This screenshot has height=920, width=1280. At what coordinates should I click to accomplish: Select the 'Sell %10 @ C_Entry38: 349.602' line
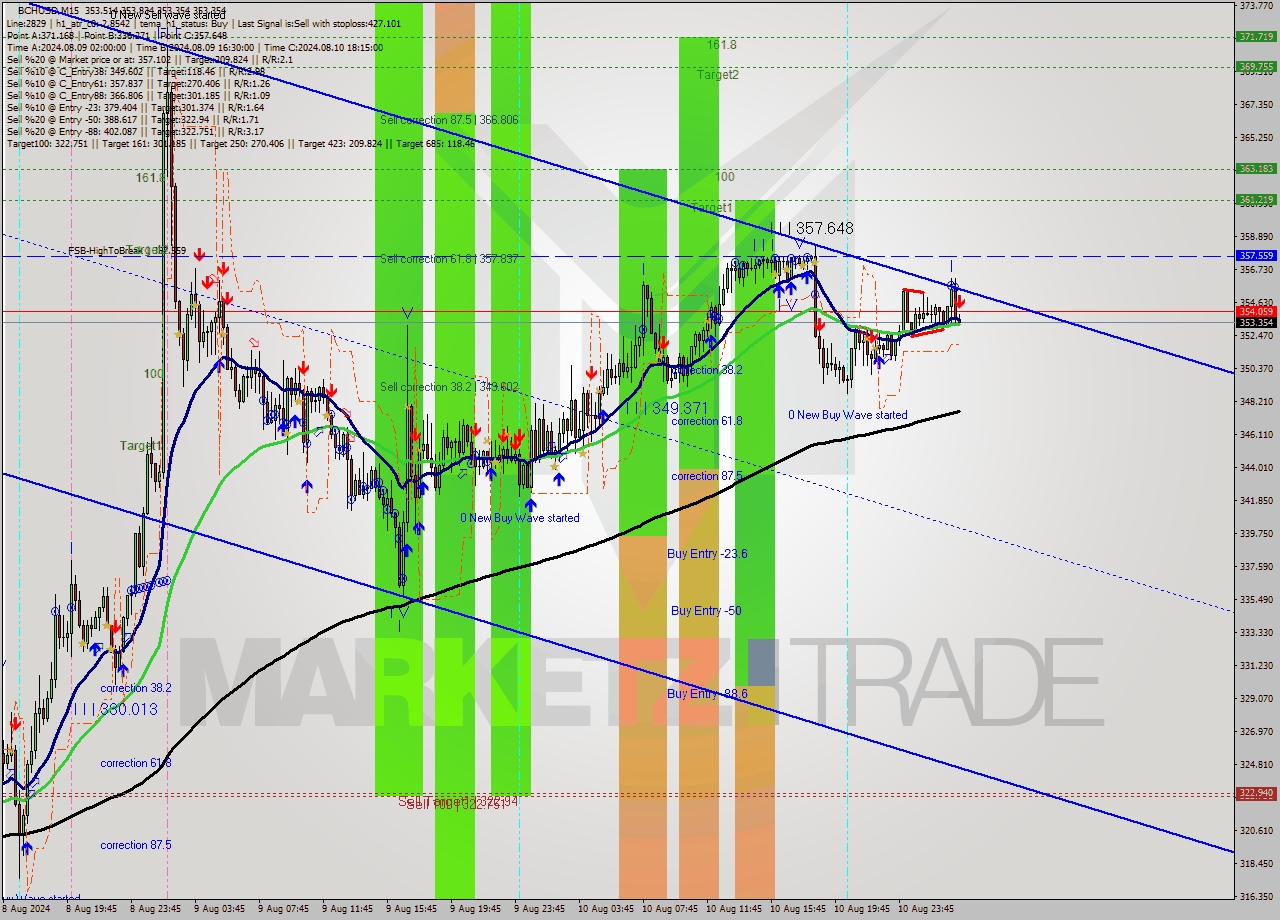(75, 71)
